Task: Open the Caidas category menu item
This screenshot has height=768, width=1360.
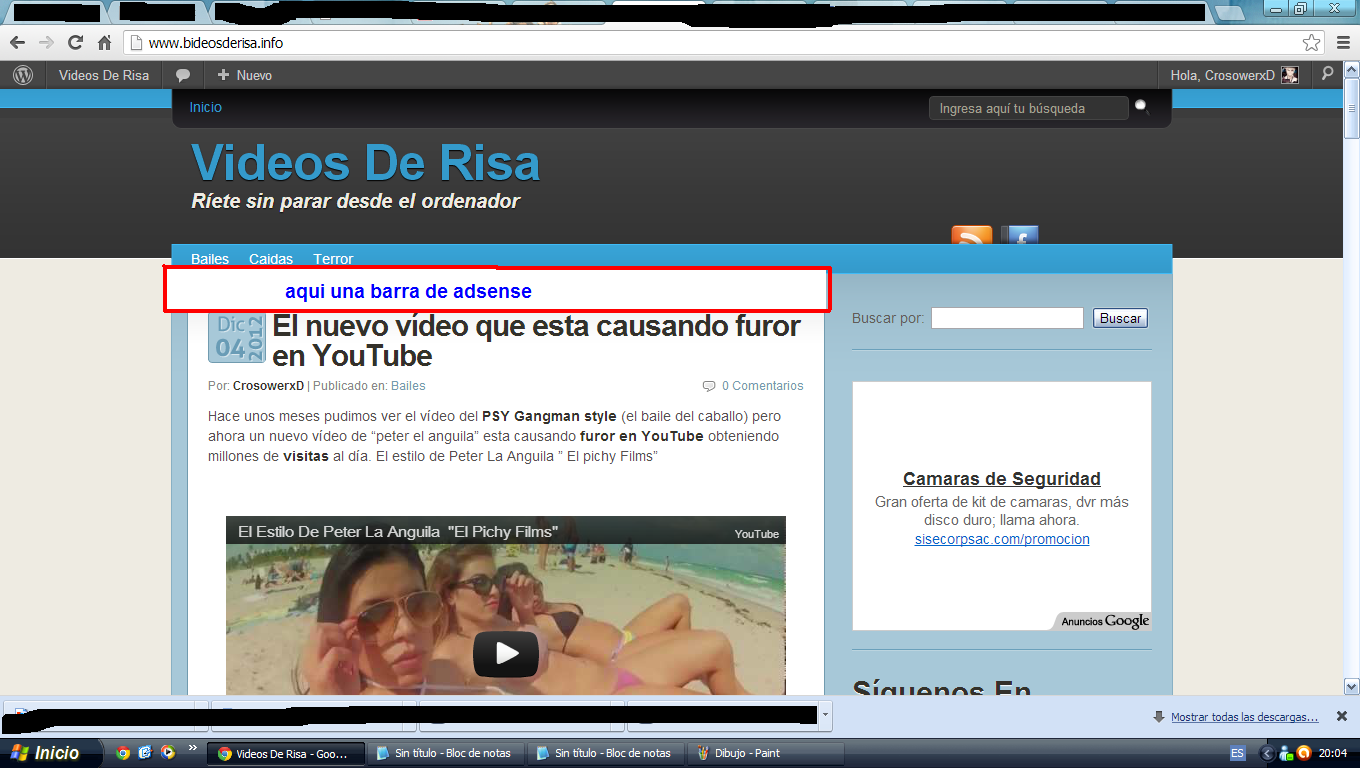Action: click(271, 259)
